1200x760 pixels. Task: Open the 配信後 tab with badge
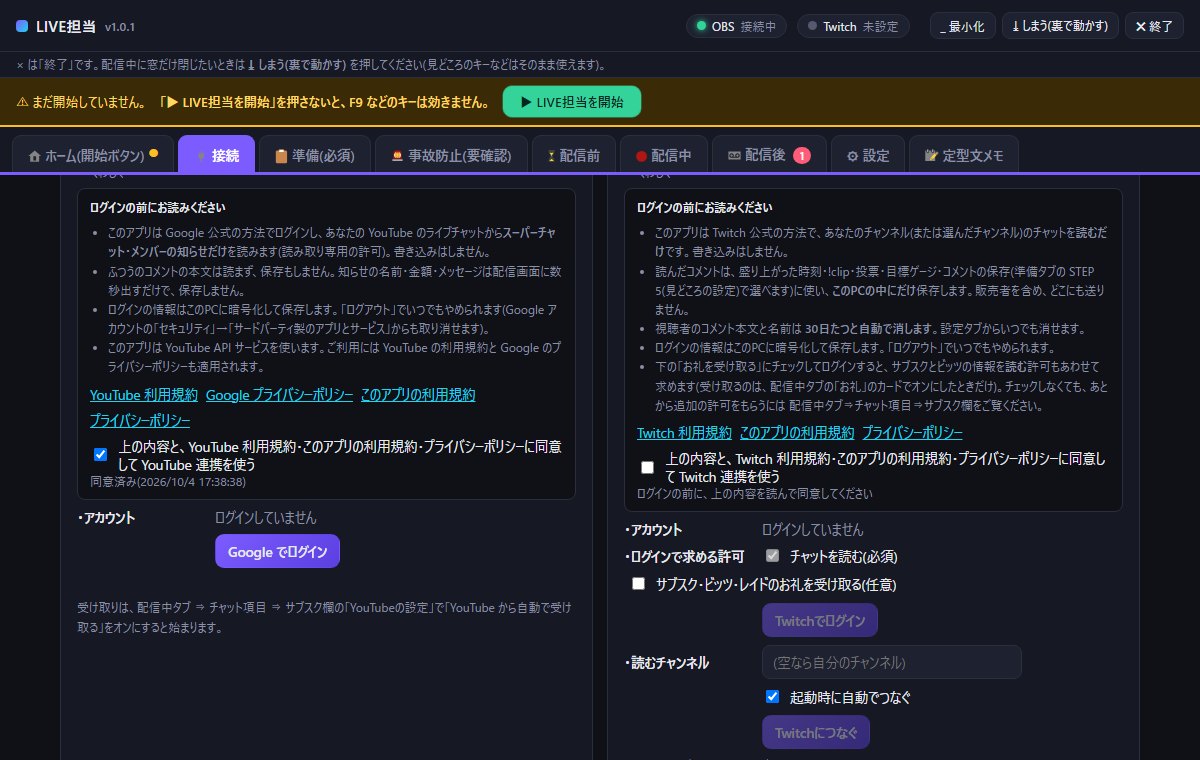769,155
